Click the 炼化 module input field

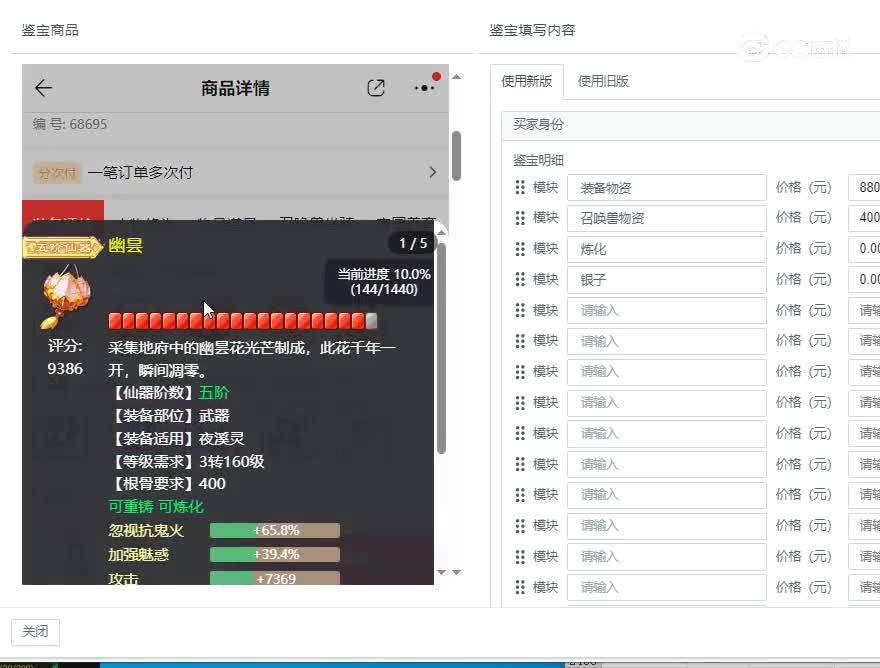(666, 249)
